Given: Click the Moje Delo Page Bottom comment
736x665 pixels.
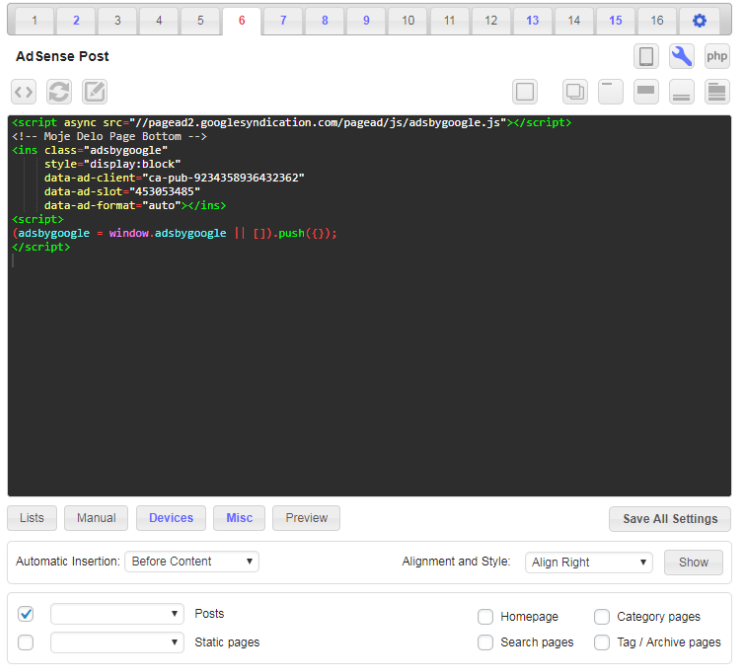Looking at the screenshot, I should [x=109, y=137].
